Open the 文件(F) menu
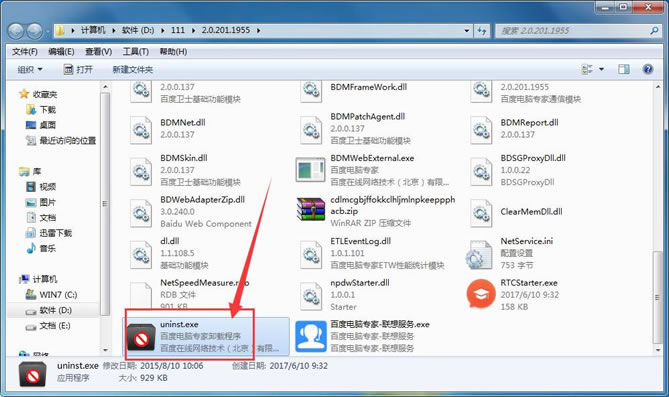The width and height of the screenshot is (669, 397). pos(25,52)
